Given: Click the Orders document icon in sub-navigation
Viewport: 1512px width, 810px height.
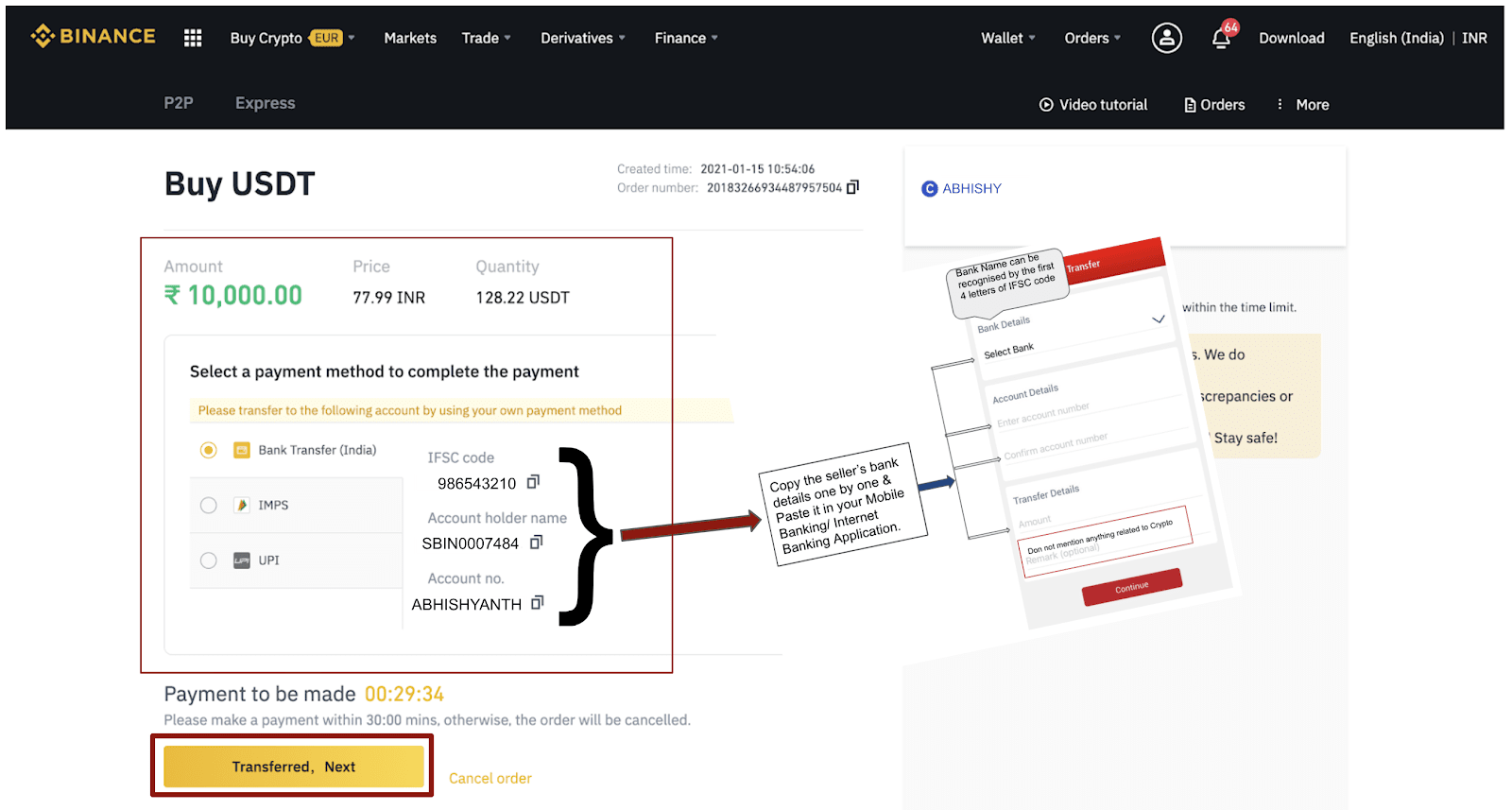Looking at the screenshot, I should (1190, 105).
